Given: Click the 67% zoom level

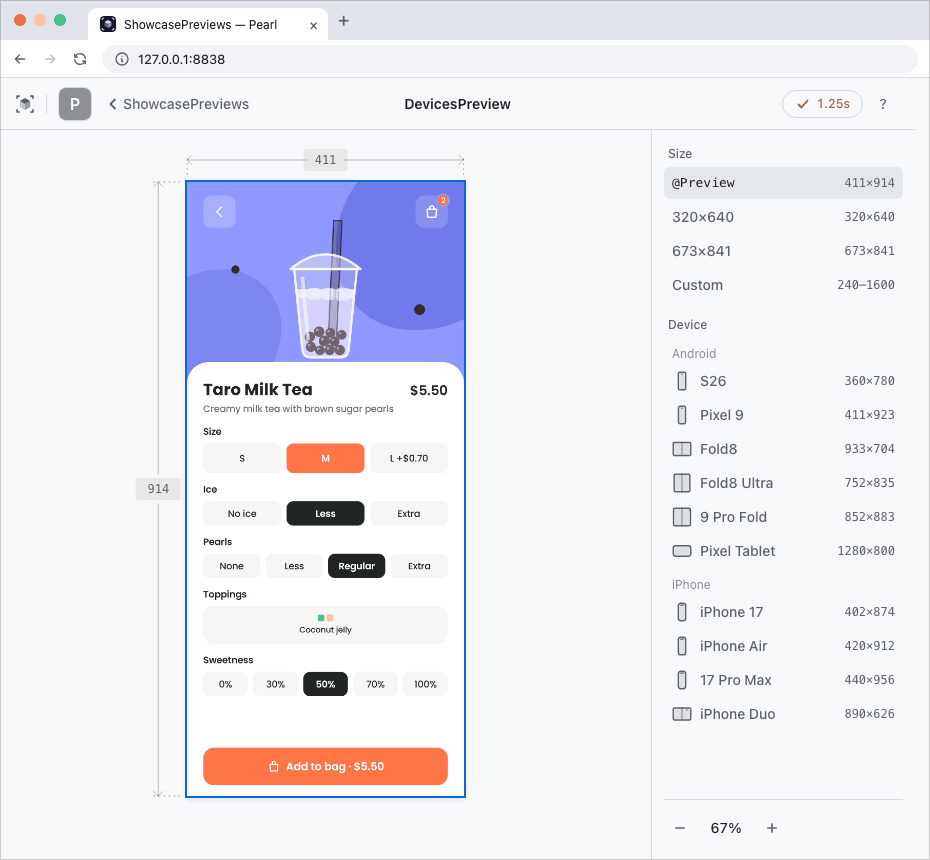Looking at the screenshot, I should tap(726, 828).
